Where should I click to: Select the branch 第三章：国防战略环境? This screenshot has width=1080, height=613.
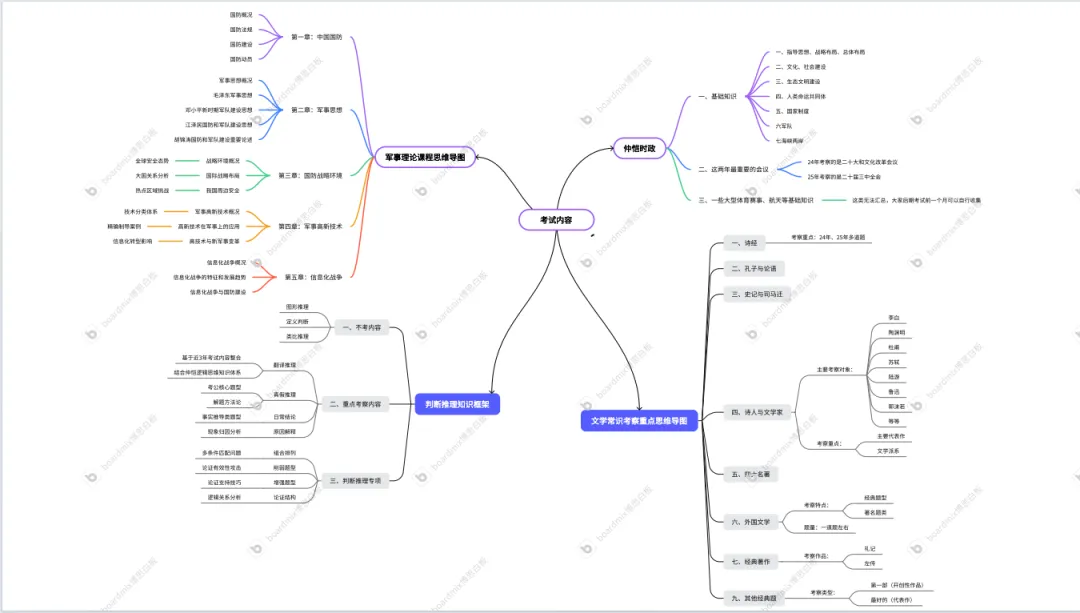point(310,176)
